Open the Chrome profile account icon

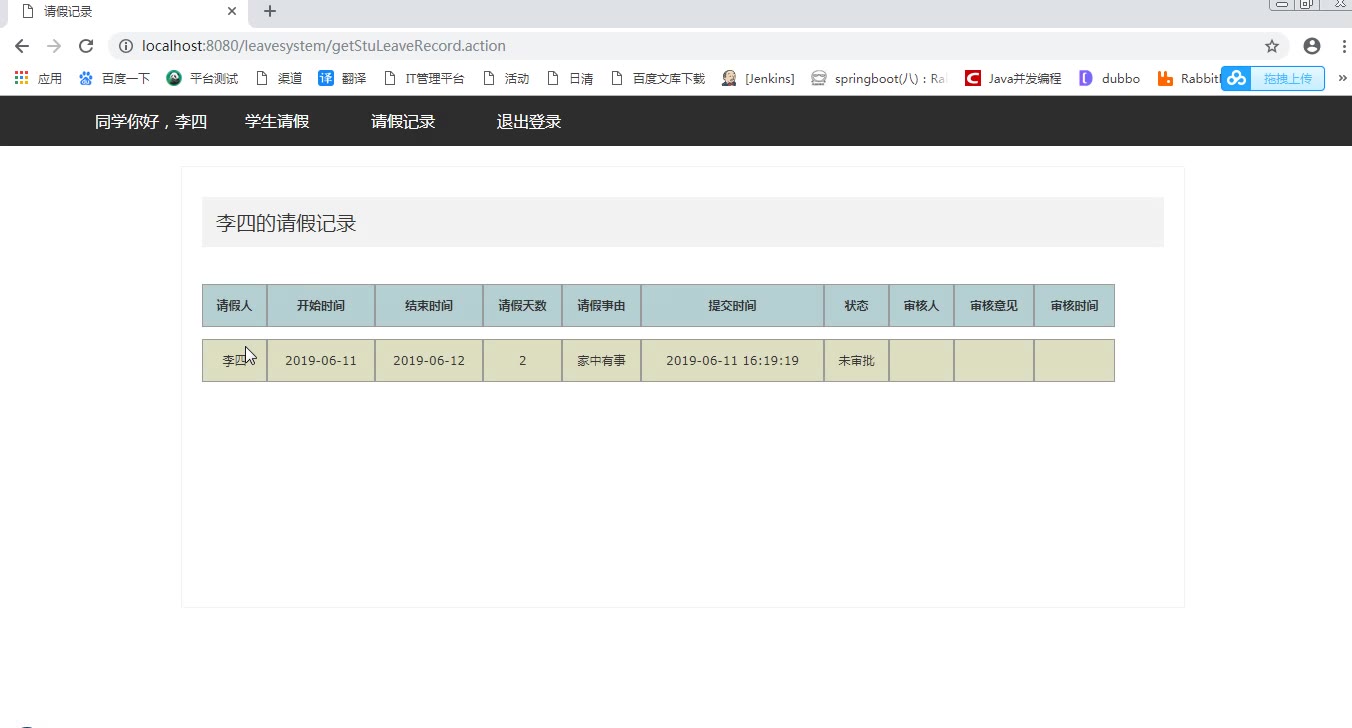(x=1311, y=46)
